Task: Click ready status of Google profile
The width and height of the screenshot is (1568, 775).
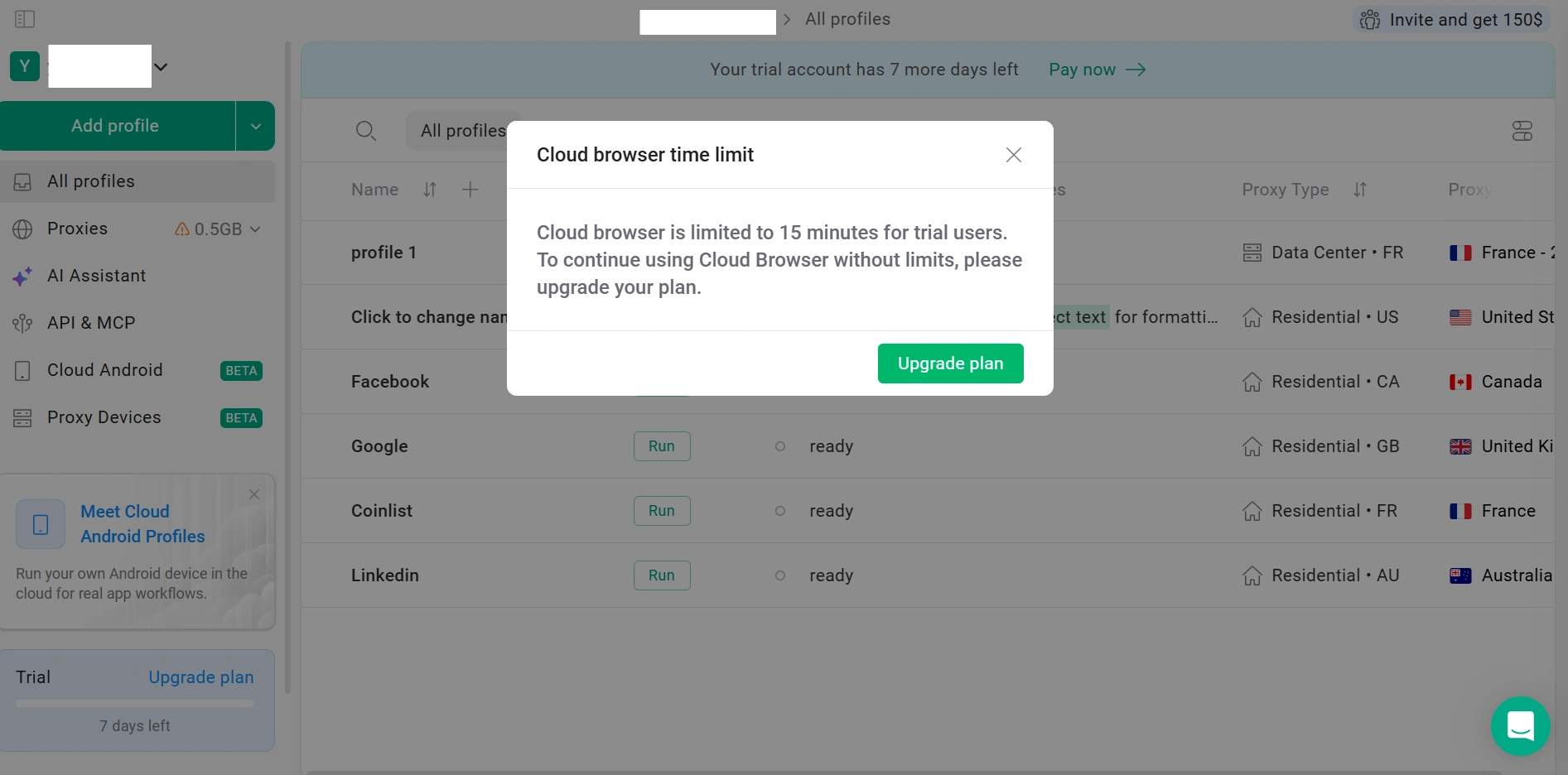Action: [x=831, y=446]
